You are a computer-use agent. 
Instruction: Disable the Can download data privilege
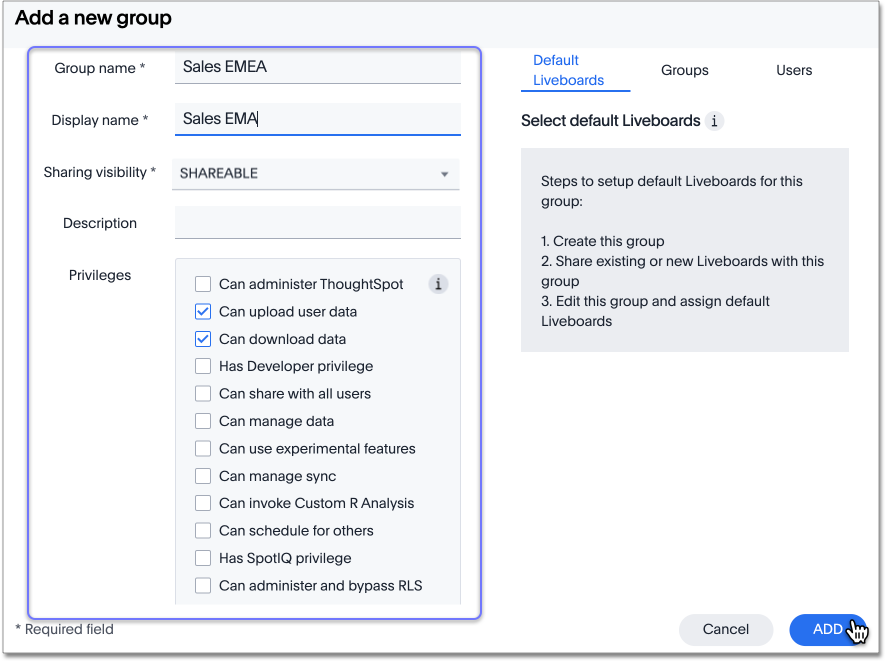(203, 339)
